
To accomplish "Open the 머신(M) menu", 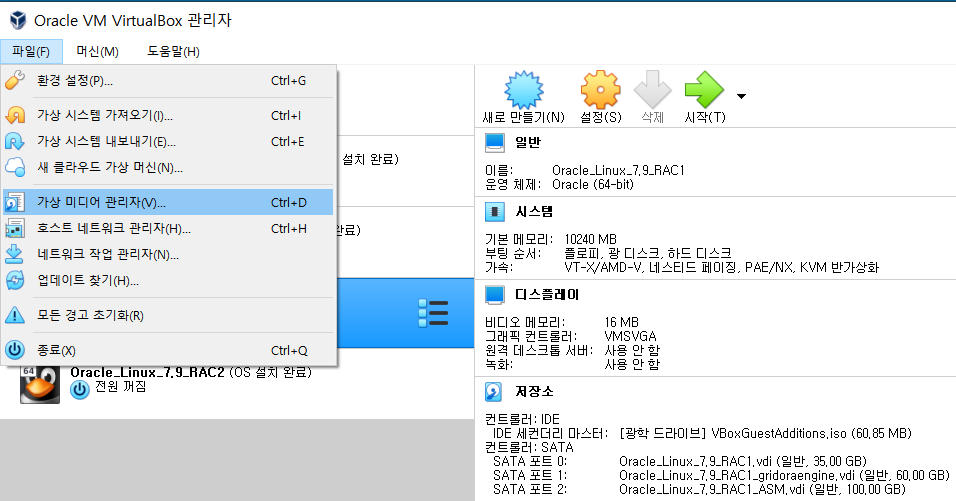I will [x=98, y=52].
